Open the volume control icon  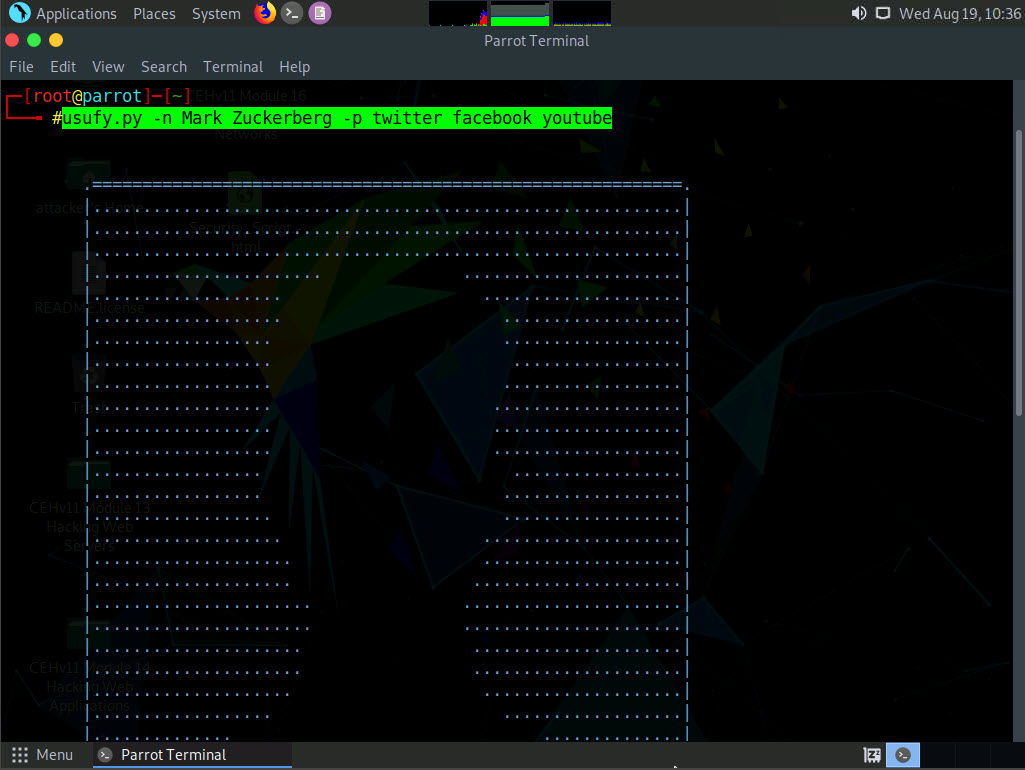[859, 13]
